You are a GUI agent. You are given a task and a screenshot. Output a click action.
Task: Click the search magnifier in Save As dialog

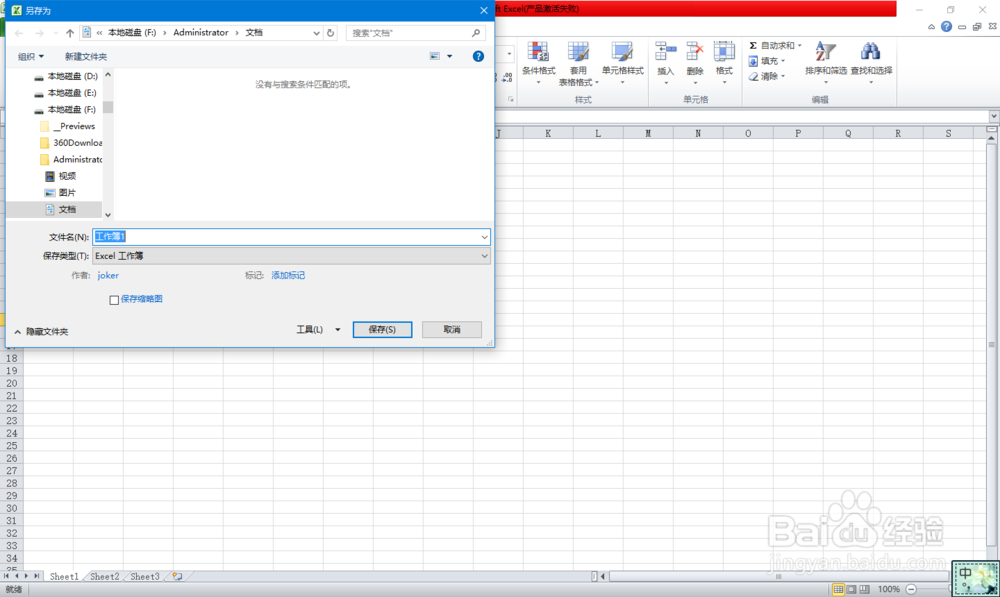click(476, 33)
